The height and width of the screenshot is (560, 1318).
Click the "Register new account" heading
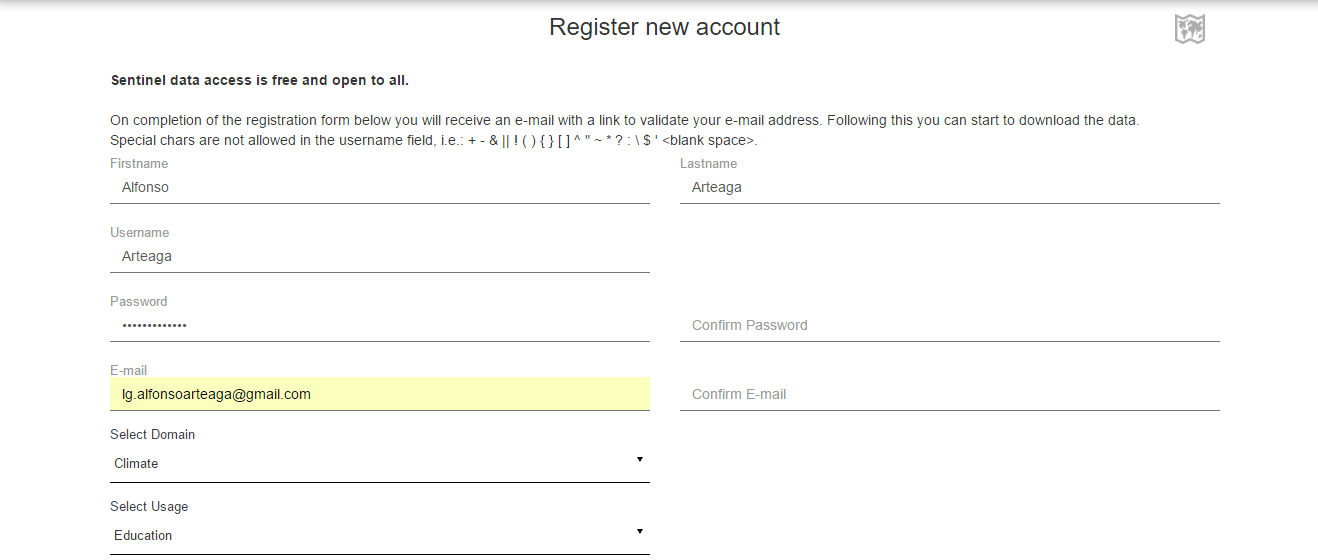coord(664,27)
